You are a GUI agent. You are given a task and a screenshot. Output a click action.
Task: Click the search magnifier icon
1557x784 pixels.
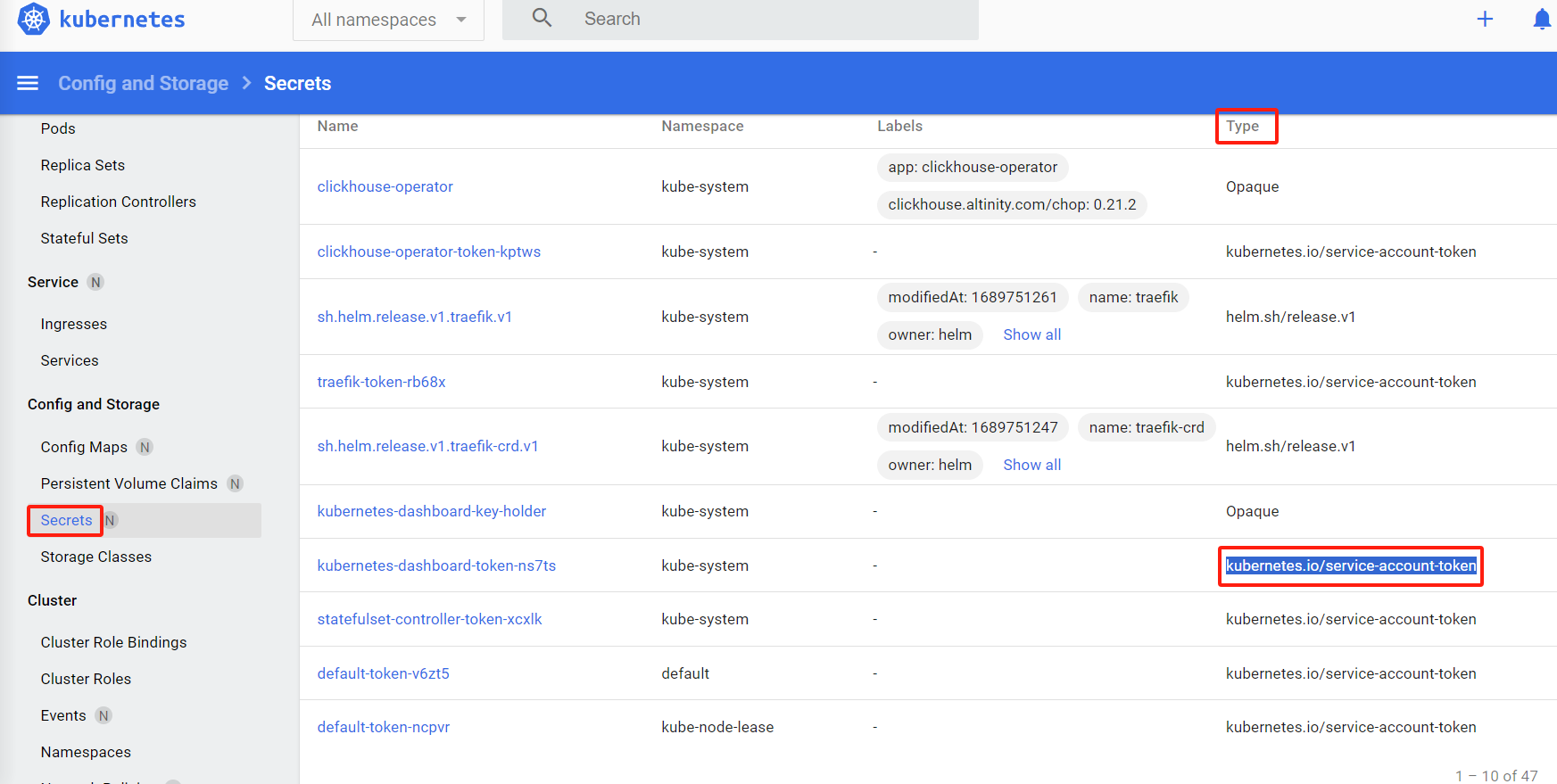pyautogui.click(x=542, y=18)
